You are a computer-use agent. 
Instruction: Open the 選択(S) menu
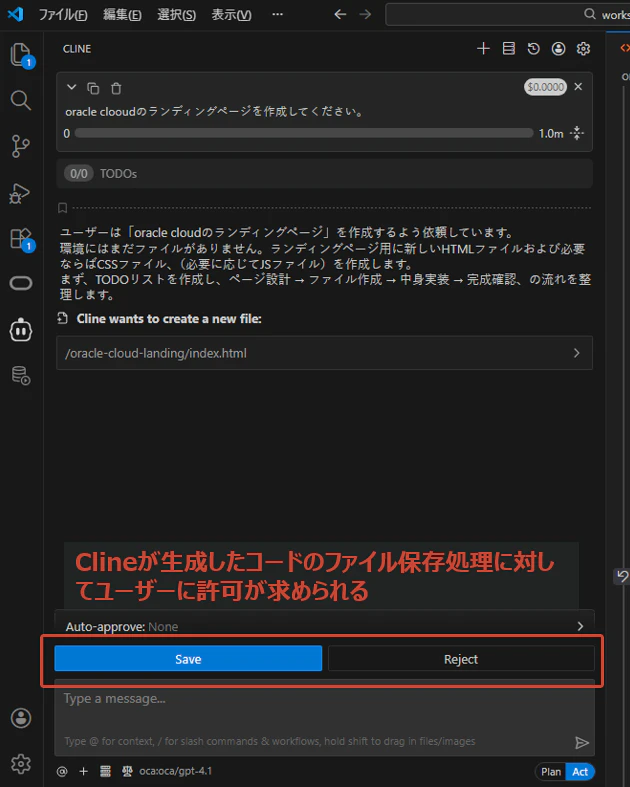coord(176,15)
